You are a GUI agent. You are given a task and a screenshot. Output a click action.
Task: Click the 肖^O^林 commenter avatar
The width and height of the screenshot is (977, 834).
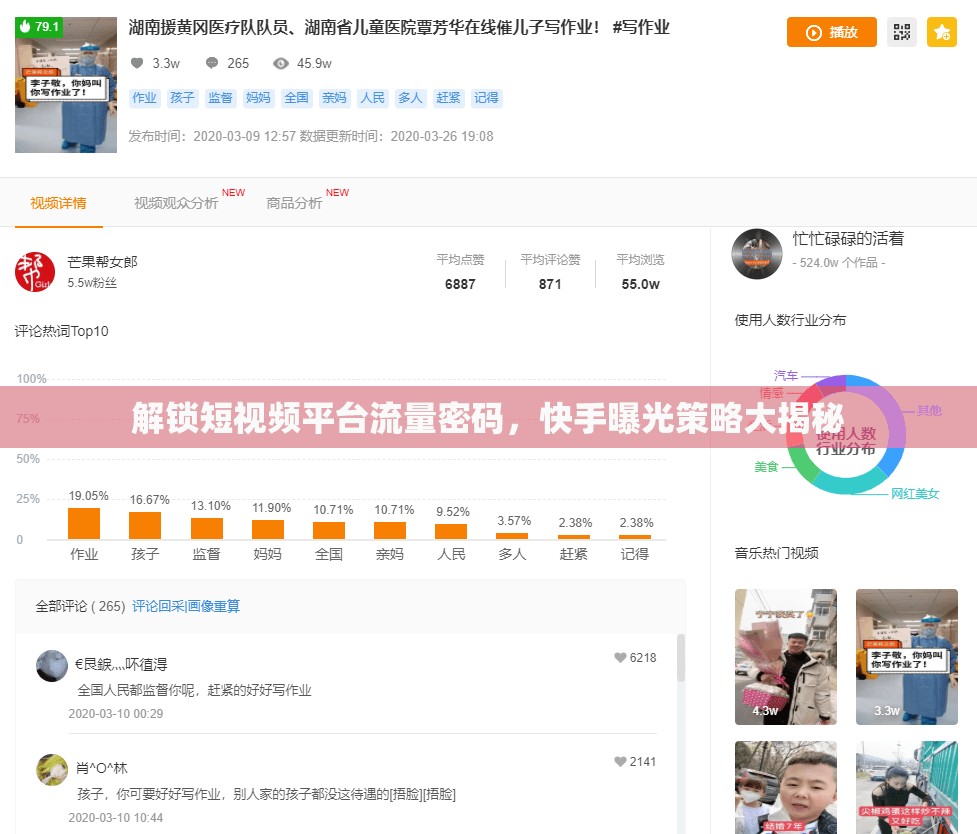click(52, 770)
